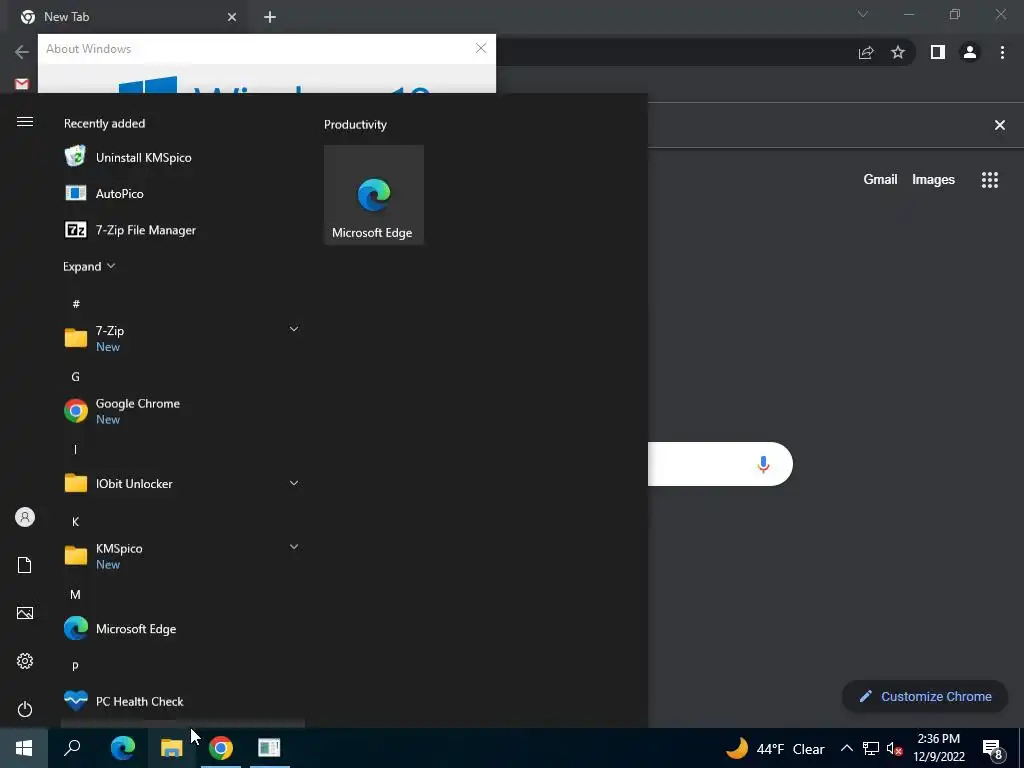Click the muted volume icon
The image size is (1024, 768).
[894, 748]
